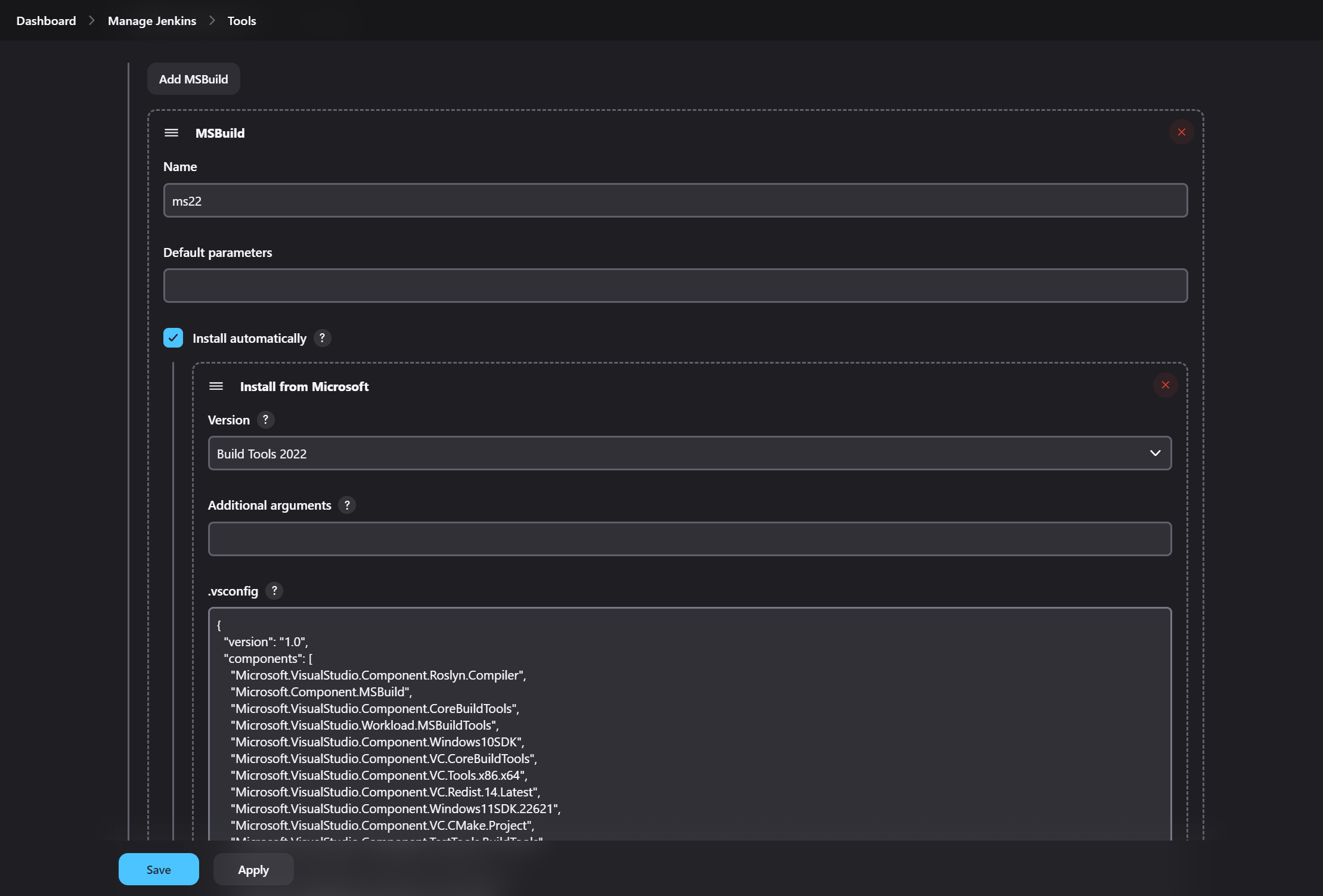This screenshot has width=1323, height=896.
Task: Click the Version dropdown chevron arrow
Action: pyautogui.click(x=1155, y=454)
